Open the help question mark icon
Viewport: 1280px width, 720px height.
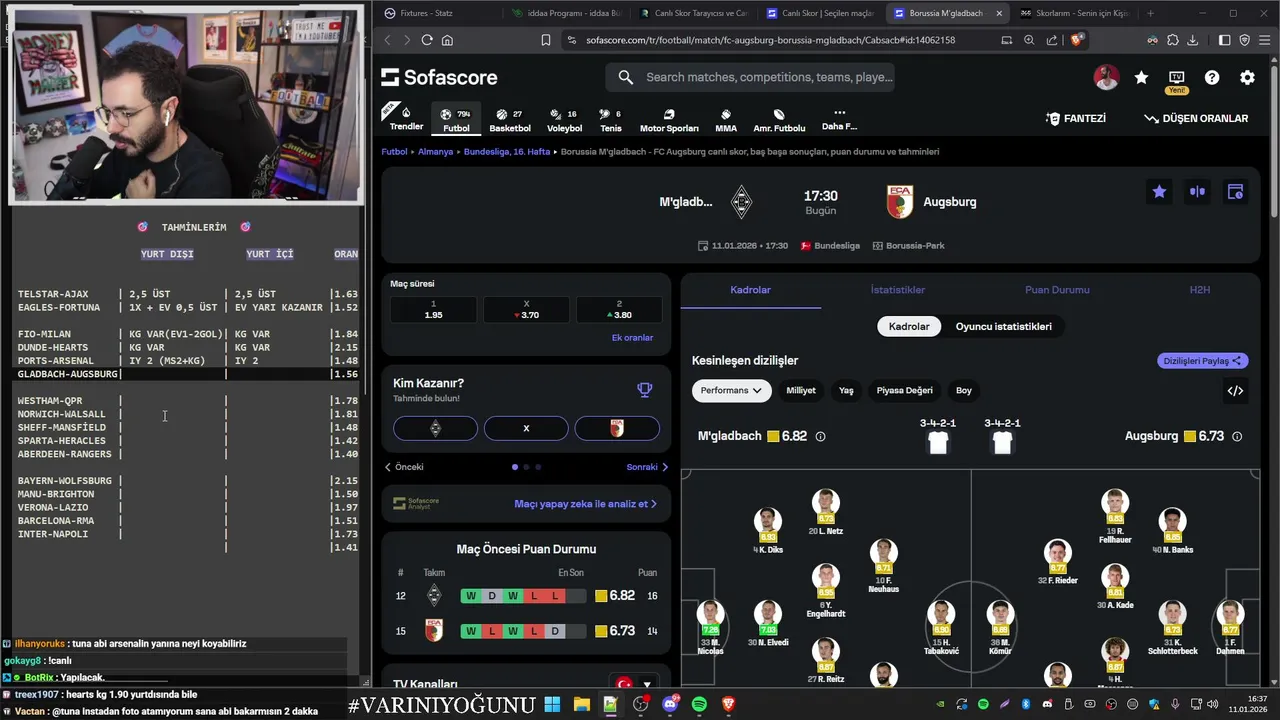[1212, 77]
